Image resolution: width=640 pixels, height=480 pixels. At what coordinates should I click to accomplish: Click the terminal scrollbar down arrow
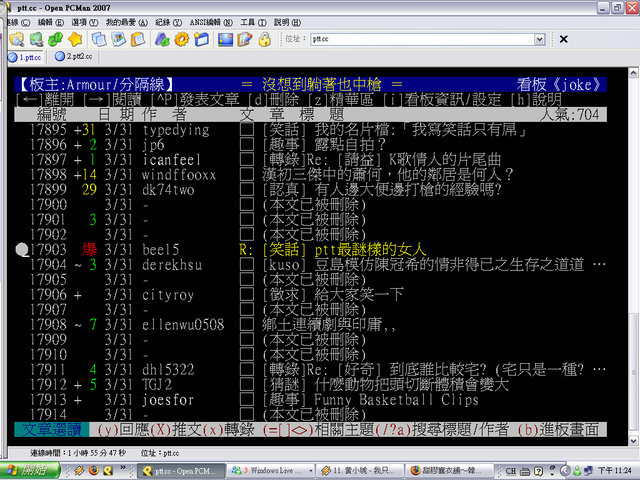633,441
